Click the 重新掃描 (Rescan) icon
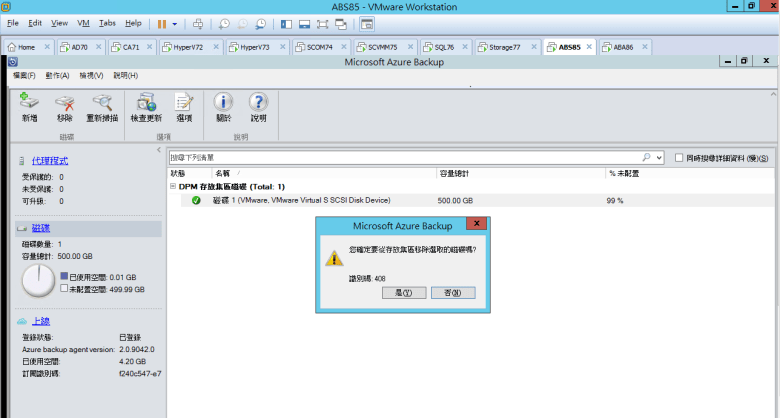This screenshot has height=418, width=780. click(102, 103)
